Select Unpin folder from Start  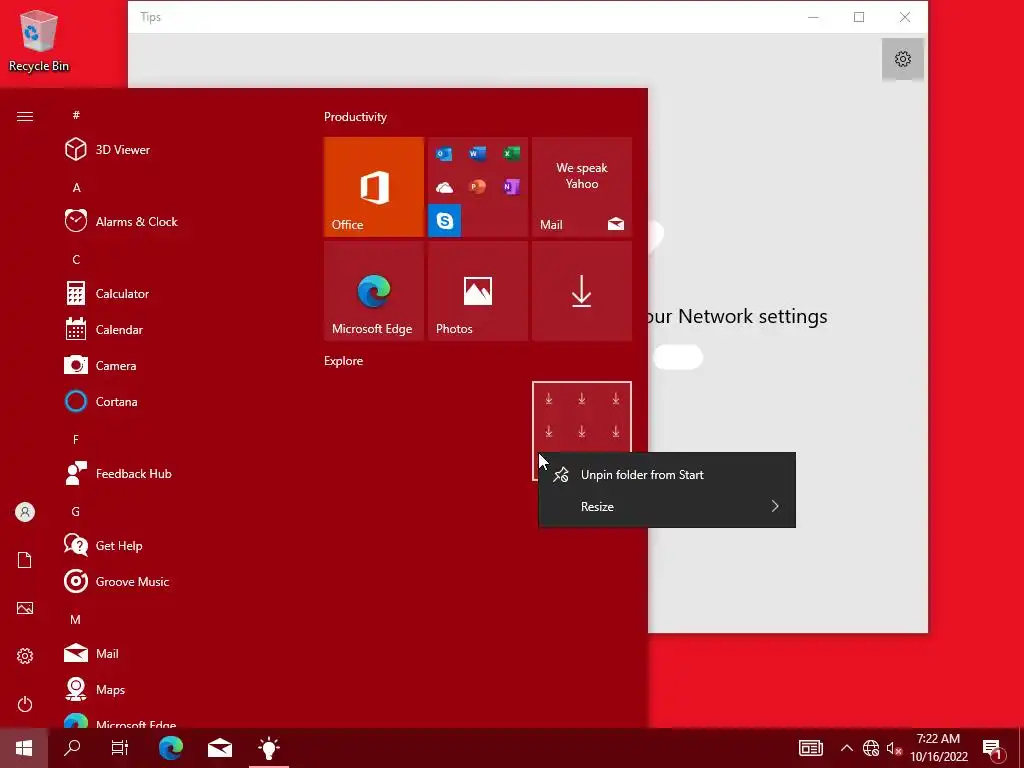(x=667, y=475)
